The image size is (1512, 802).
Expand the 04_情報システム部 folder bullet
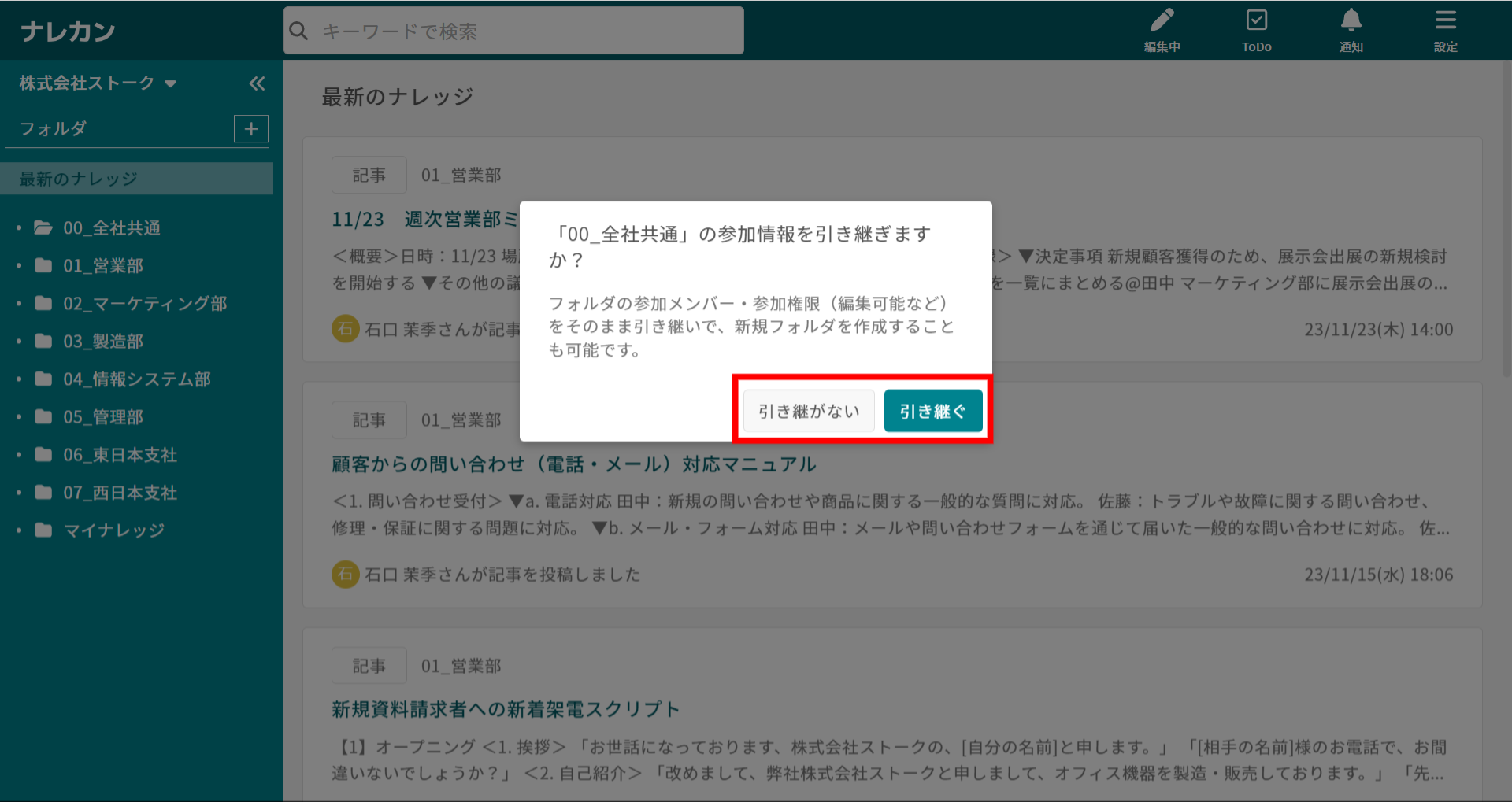coord(19,379)
